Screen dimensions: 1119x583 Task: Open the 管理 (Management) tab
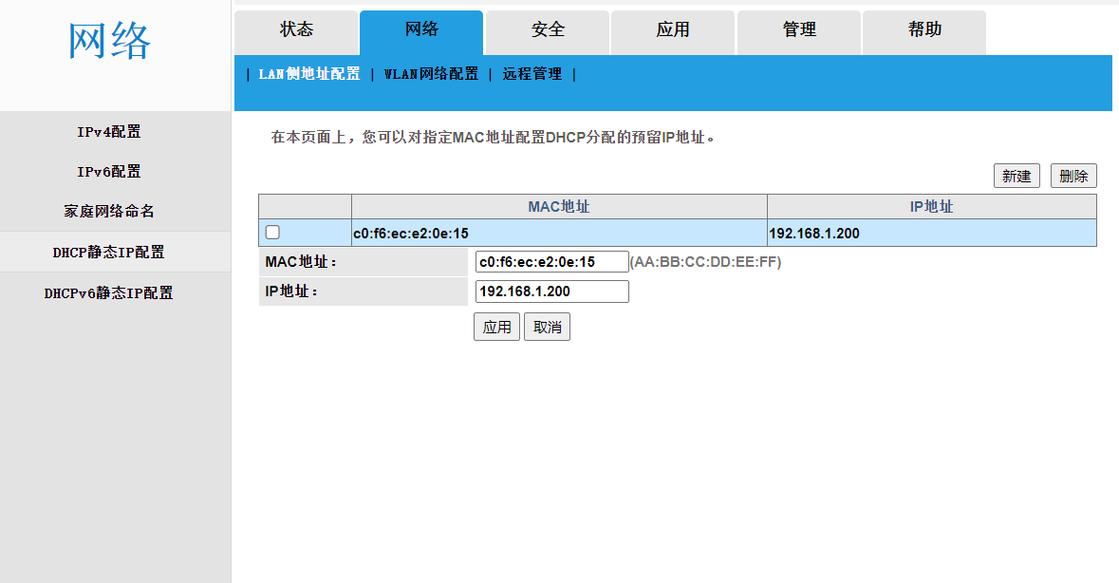798,30
